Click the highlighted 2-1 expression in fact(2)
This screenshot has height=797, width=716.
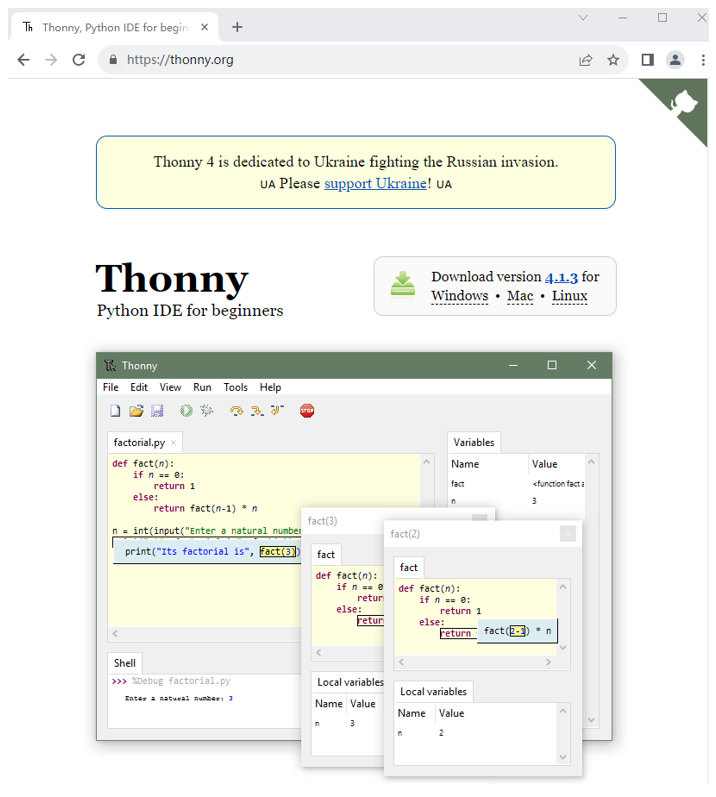517,631
